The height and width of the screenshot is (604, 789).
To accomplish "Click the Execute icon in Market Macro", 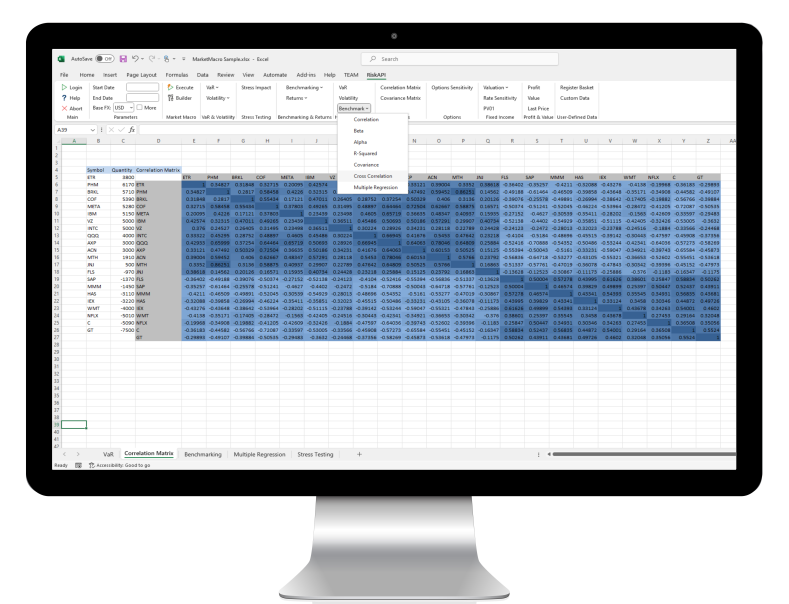I will pos(170,88).
